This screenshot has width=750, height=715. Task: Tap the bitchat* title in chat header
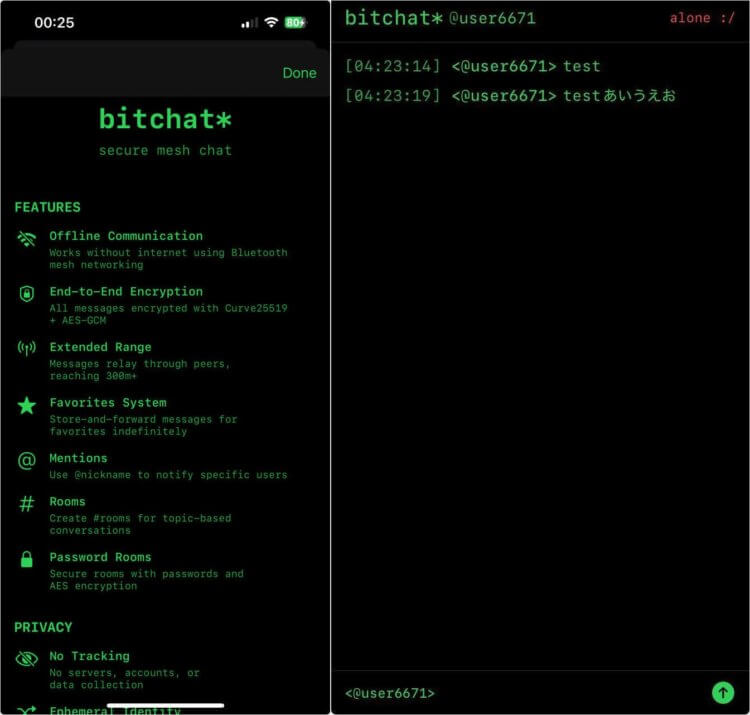(394, 18)
